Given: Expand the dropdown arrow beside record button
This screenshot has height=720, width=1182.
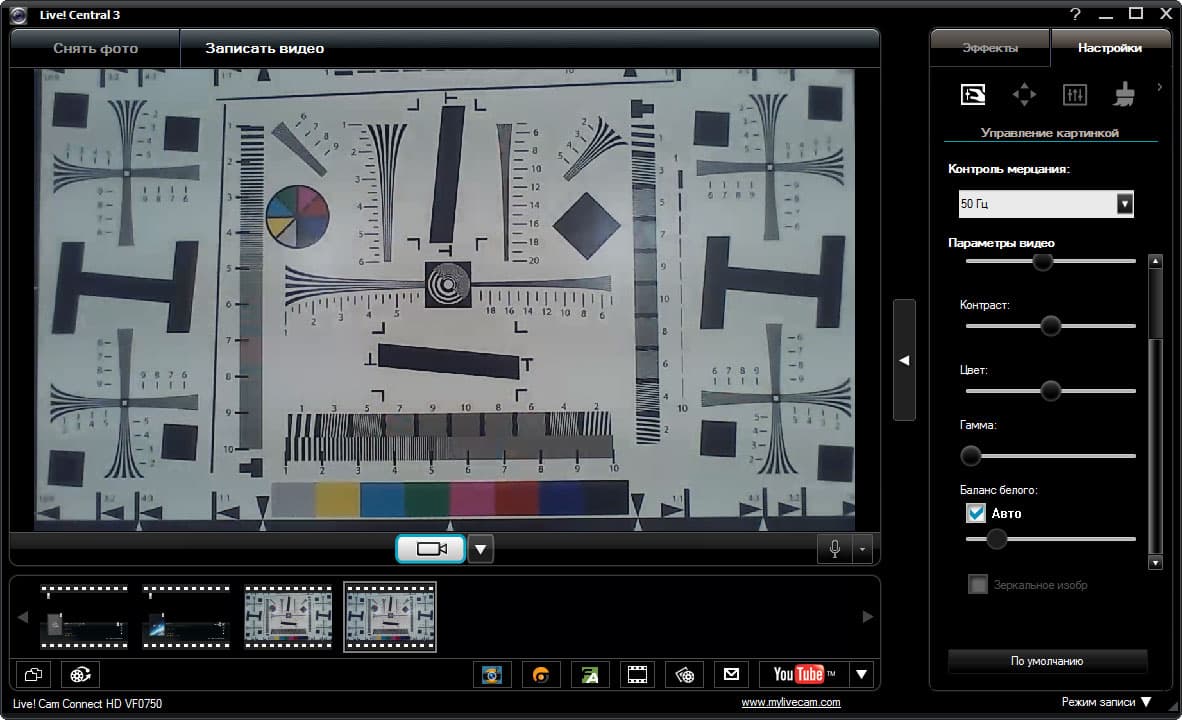Looking at the screenshot, I should pyautogui.click(x=481, y=549).
